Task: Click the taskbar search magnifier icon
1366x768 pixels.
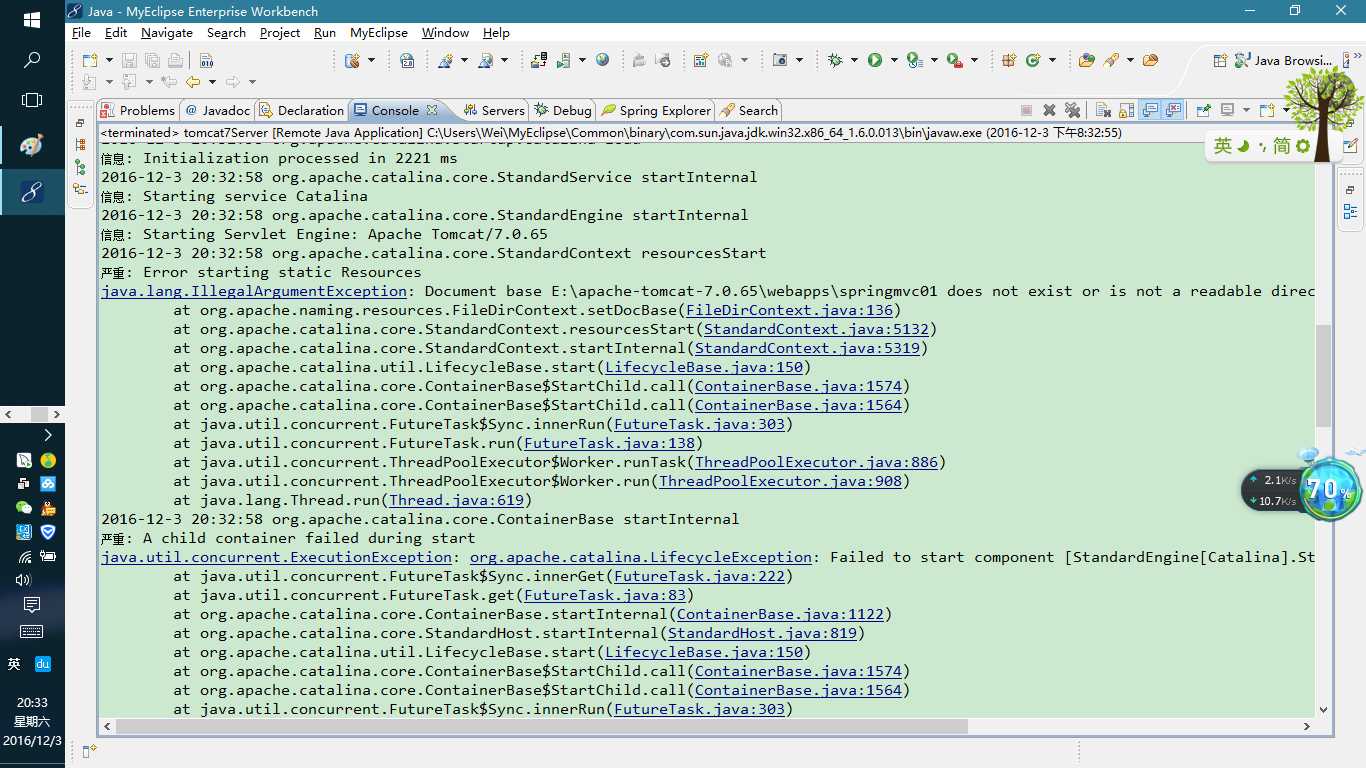Action: point(32,60)
